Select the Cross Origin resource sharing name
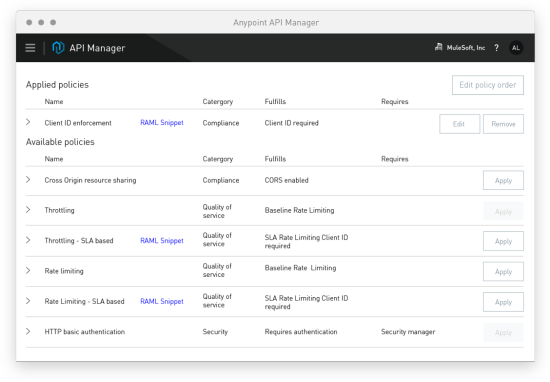Image resolution: width=550 pixels, height=382 pixels. (x=90, y=180)
